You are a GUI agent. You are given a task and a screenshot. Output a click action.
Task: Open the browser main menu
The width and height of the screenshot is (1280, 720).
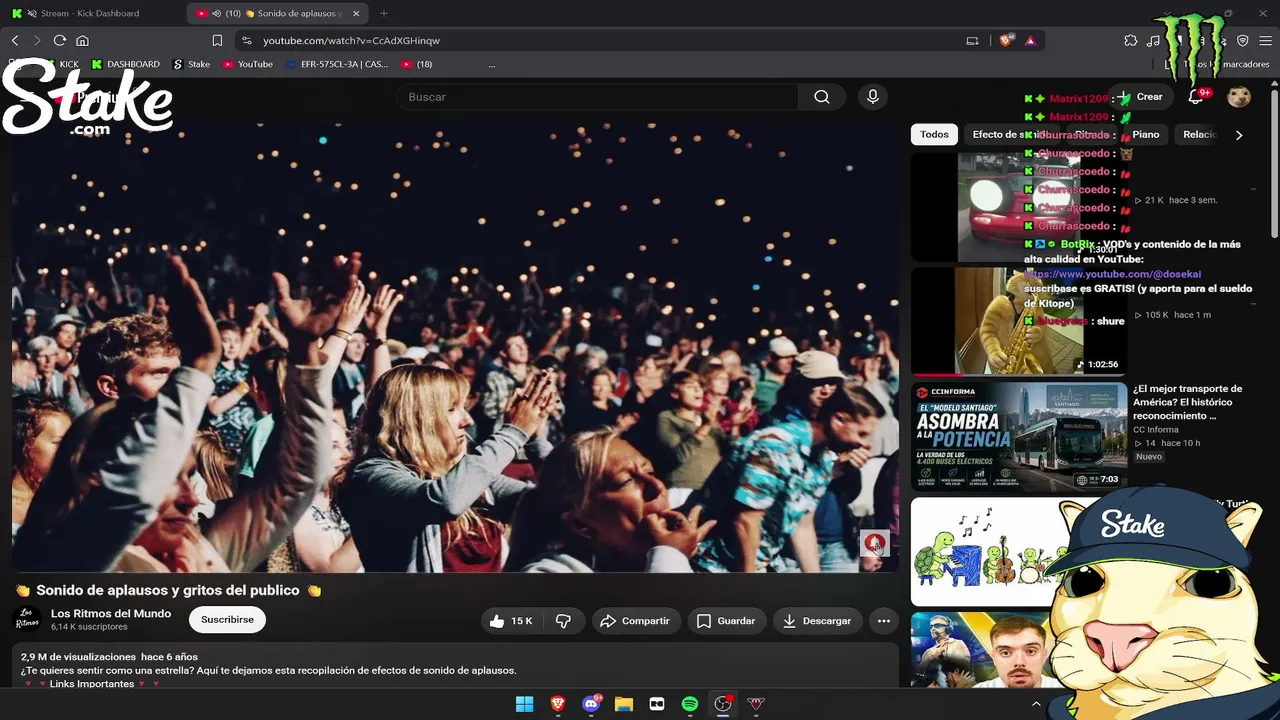pyautogui.click(x=1265, y=40)
